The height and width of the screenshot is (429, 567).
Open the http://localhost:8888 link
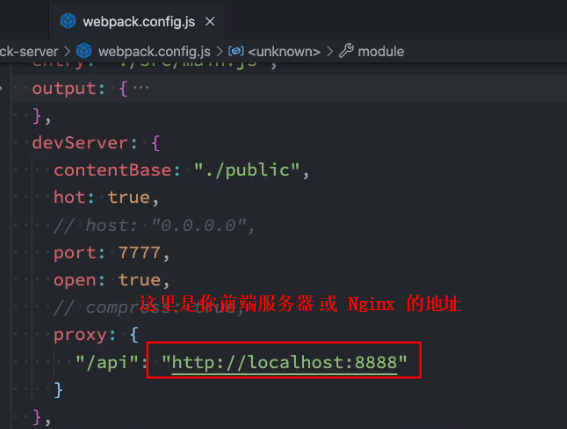284,362
